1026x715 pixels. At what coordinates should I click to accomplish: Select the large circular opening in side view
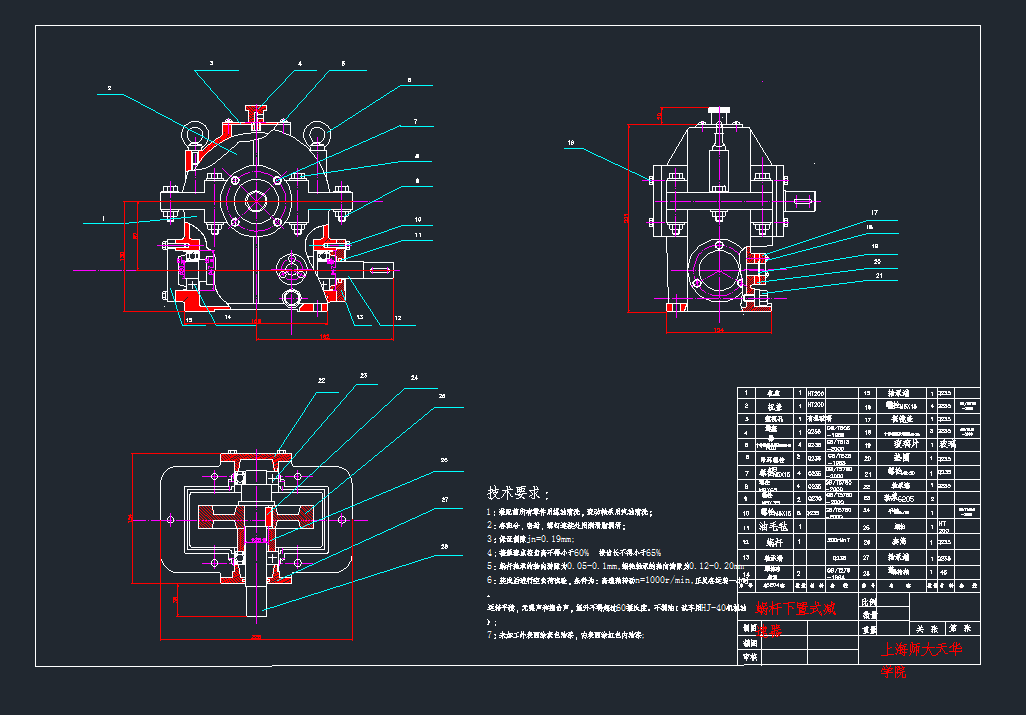click(717, 271)
